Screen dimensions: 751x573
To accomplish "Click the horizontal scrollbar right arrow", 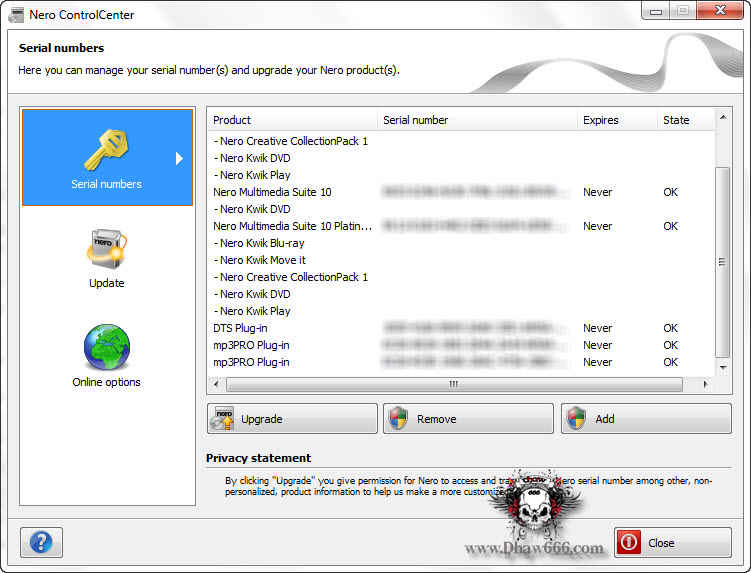I will 705,384.
